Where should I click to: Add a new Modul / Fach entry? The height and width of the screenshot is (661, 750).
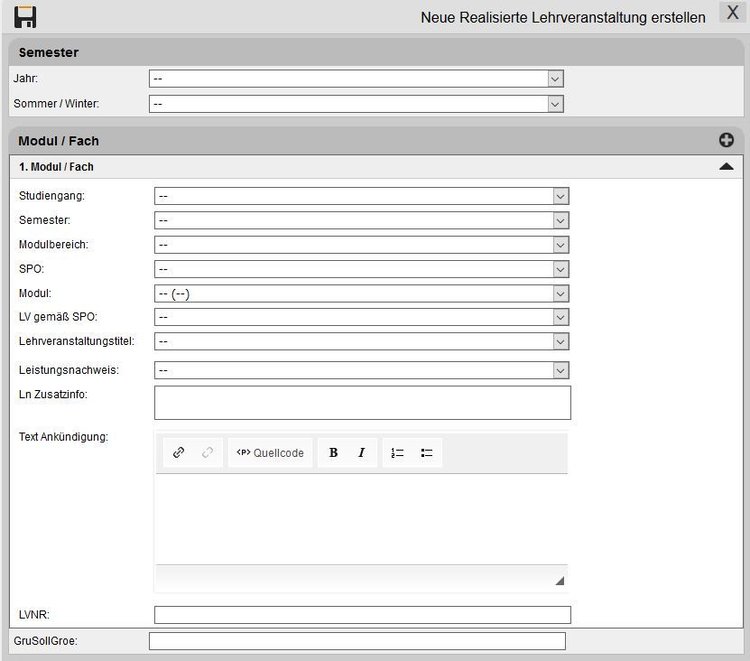tap(726, 141)
